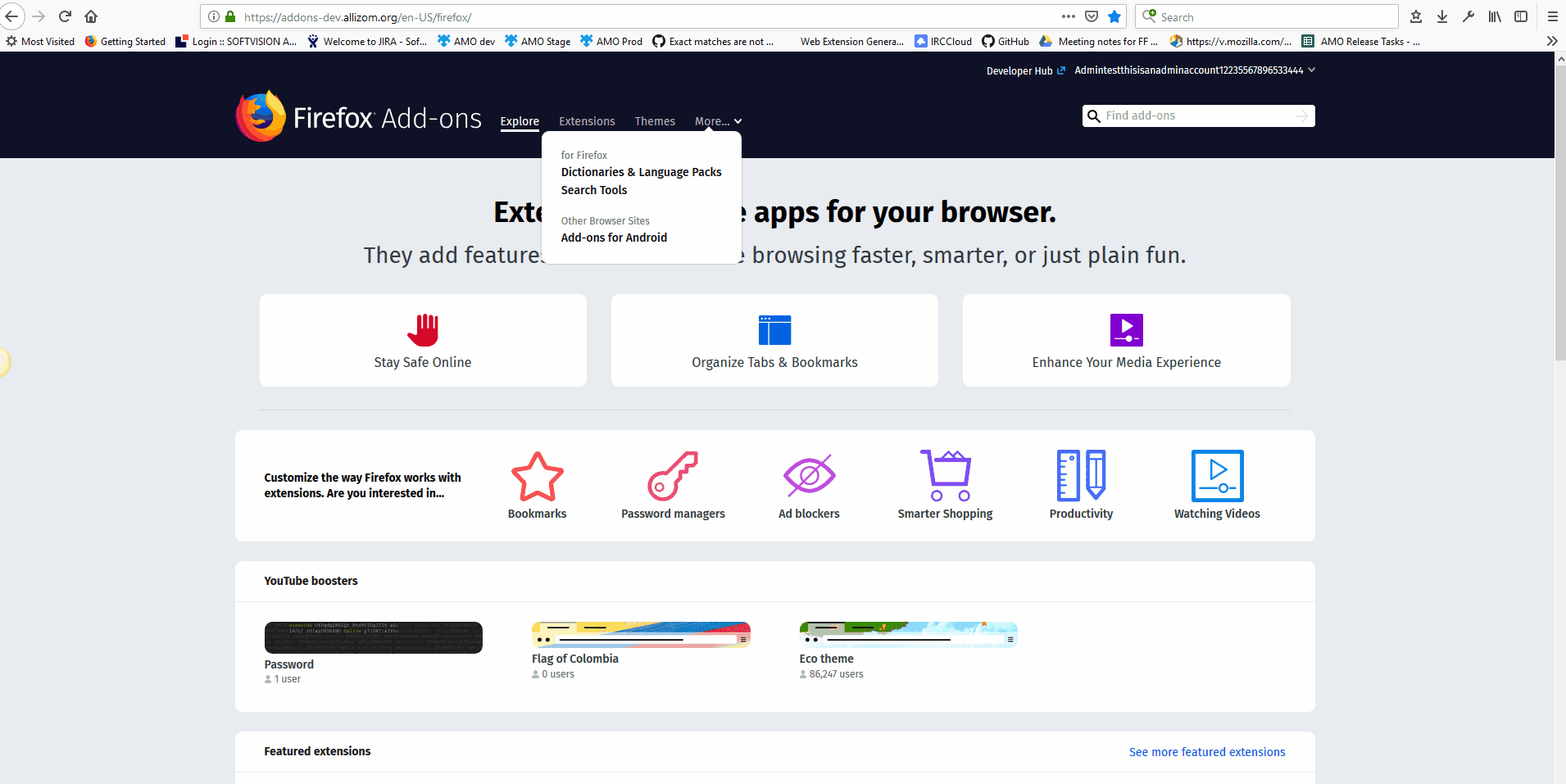Open the Stay Safe Online card

[x=423, y=340]
